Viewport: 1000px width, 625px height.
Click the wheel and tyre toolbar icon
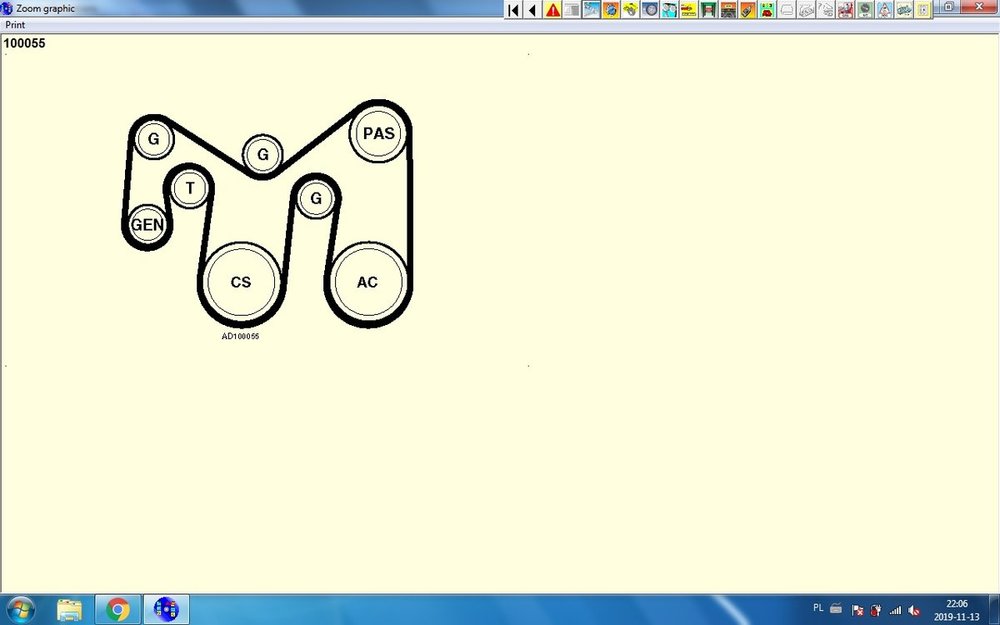coord(650,10)
